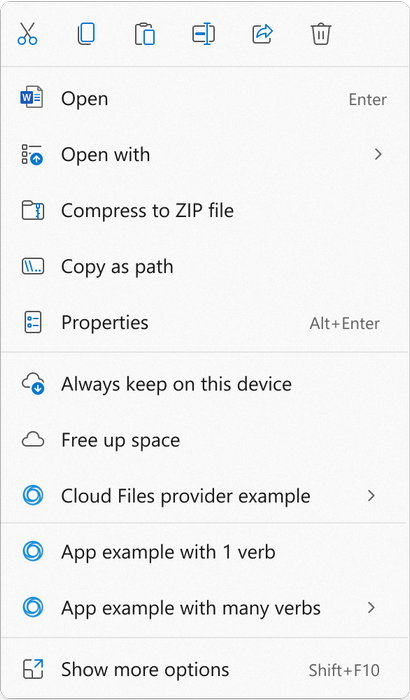Viewport: 410px width, 700px height.
Task: Click the Free up space entry
Action: point(205,440)
